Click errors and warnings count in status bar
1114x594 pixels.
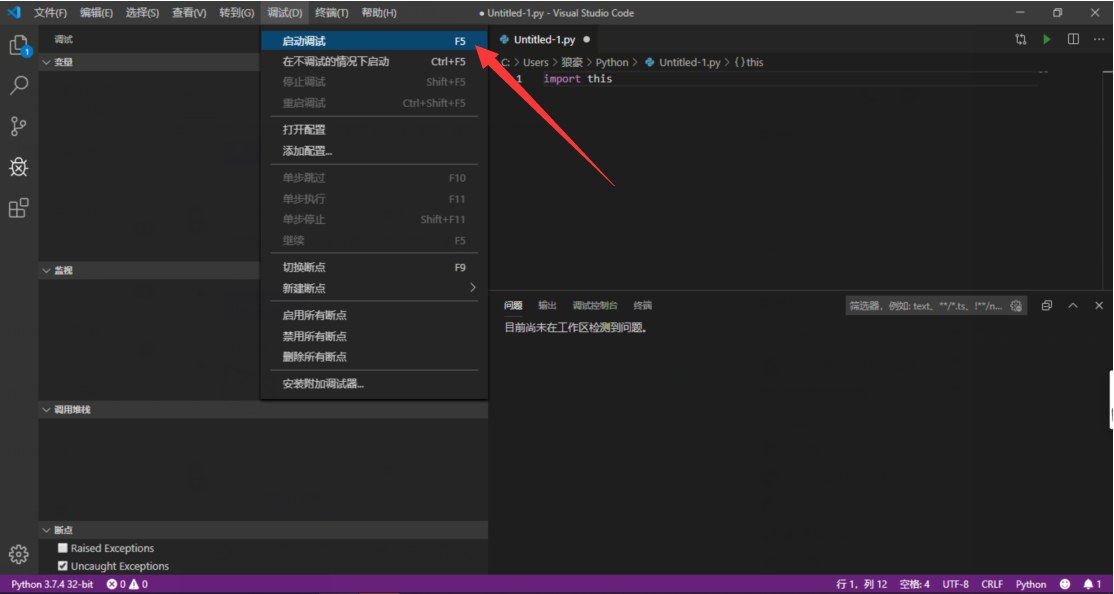[x=127, y=584]
